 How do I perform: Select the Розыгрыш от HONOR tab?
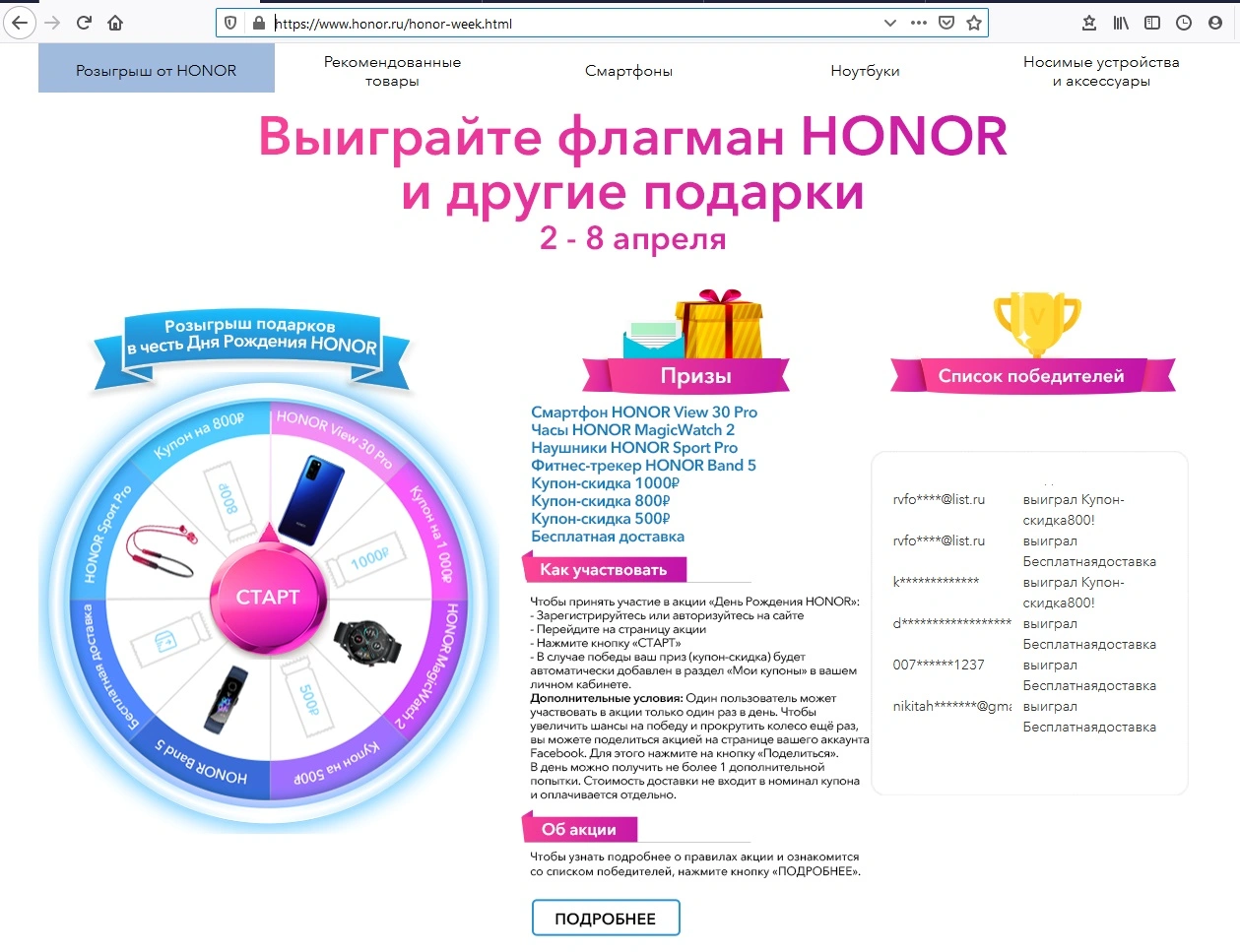click(157, 68)
